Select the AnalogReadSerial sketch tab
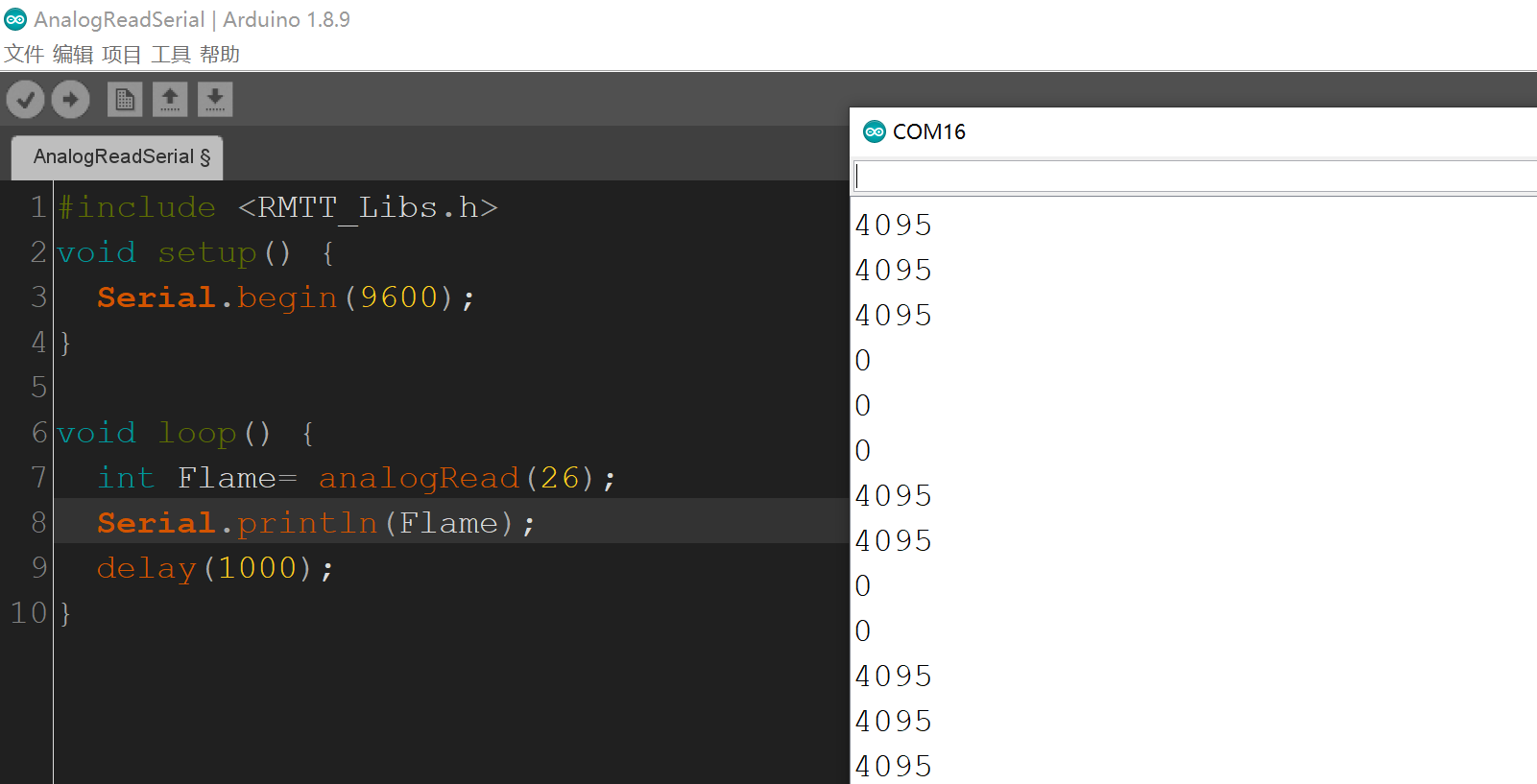 (117, 157)
